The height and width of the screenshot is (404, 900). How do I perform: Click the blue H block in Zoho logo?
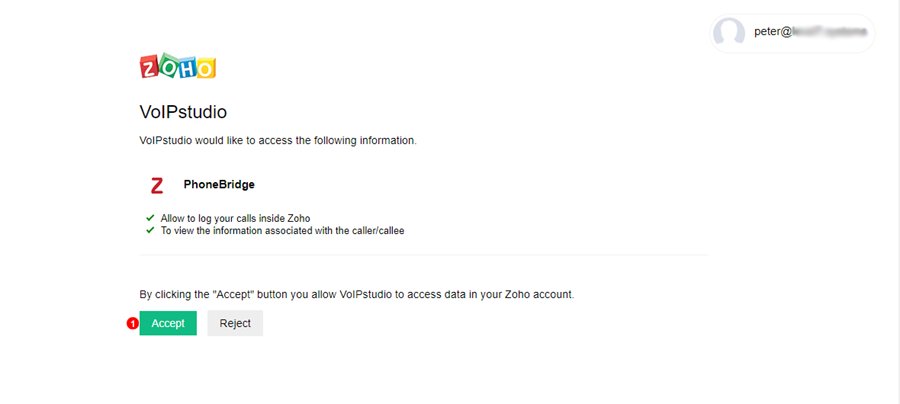click(188, 67)
